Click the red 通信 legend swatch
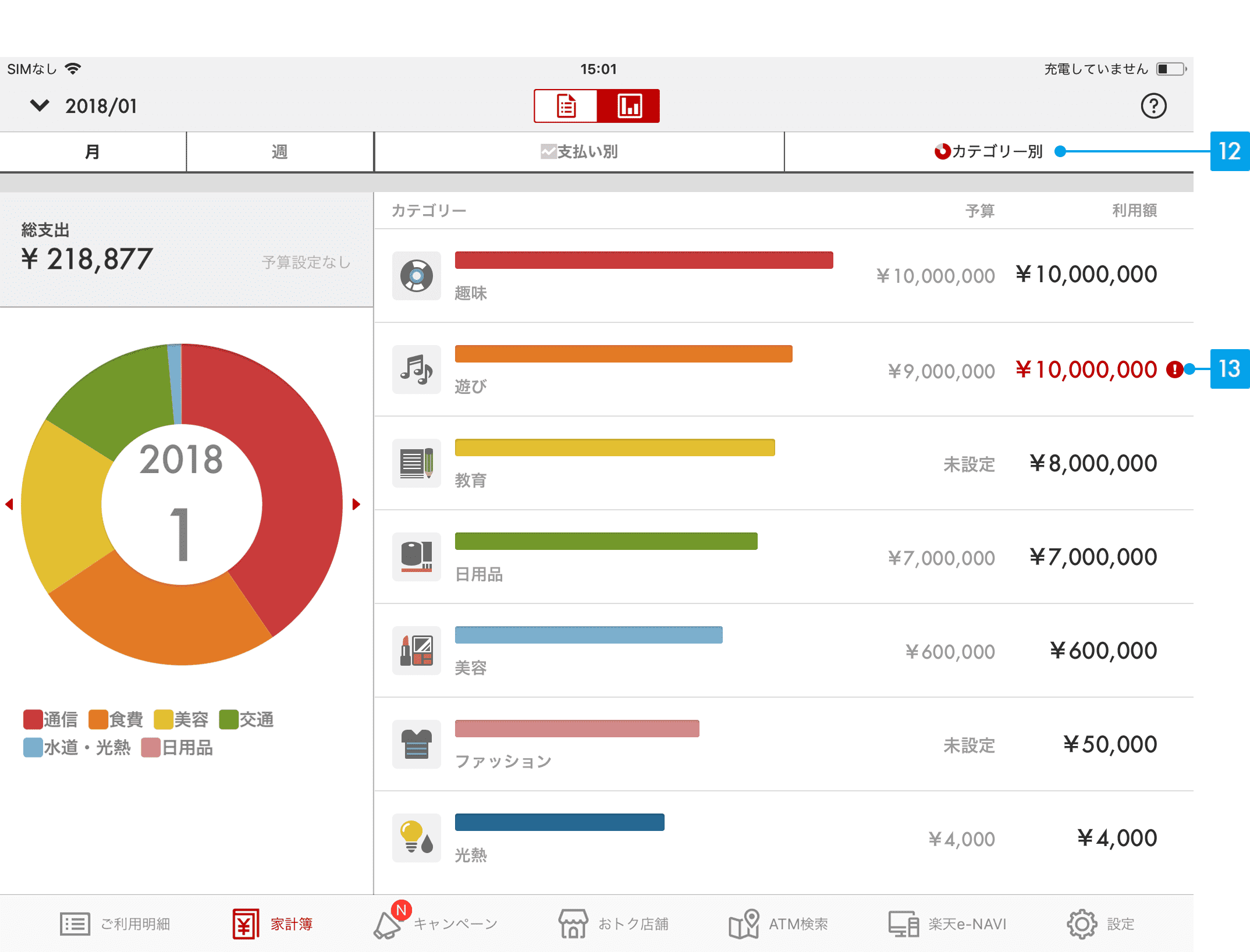The image size is (1250, 952). point(33,719)
